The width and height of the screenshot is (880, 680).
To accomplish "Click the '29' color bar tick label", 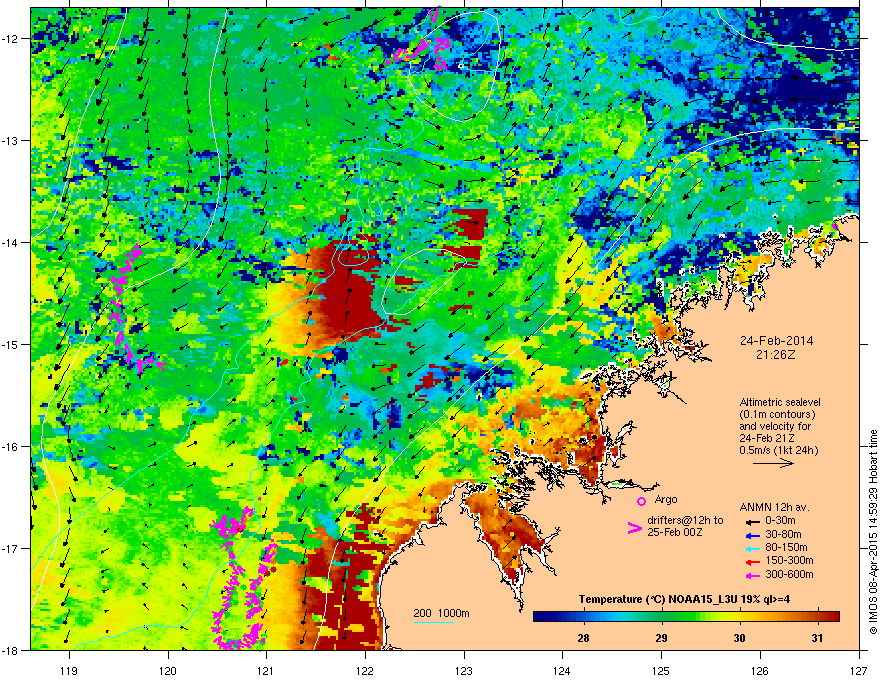I will [662, 638].
